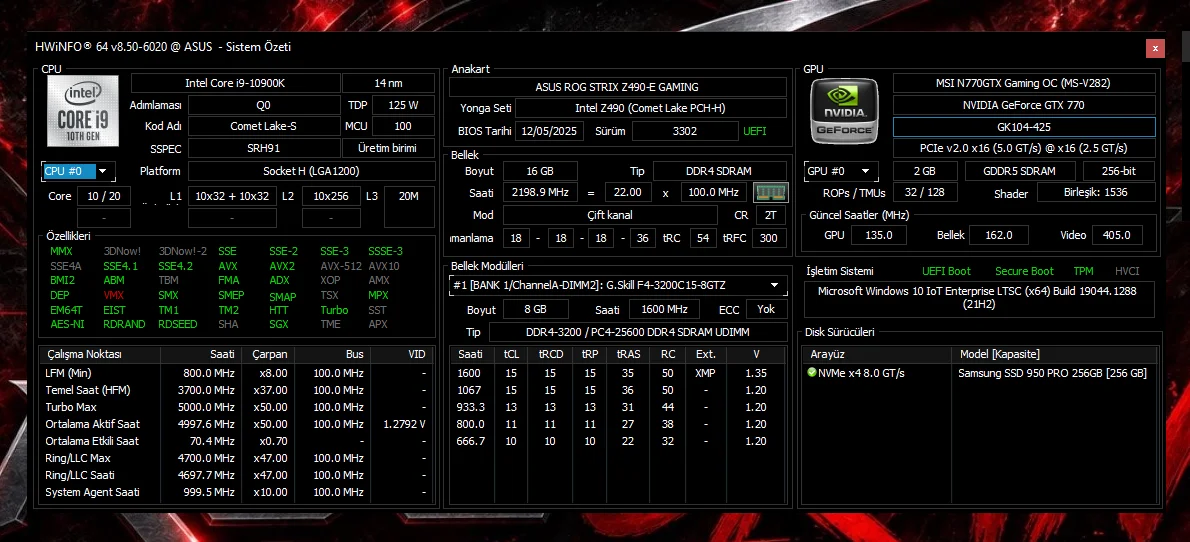Click the Comet Lake-S codename field
The height and width of the screenshot is (542, 1190).
[263, 126]
